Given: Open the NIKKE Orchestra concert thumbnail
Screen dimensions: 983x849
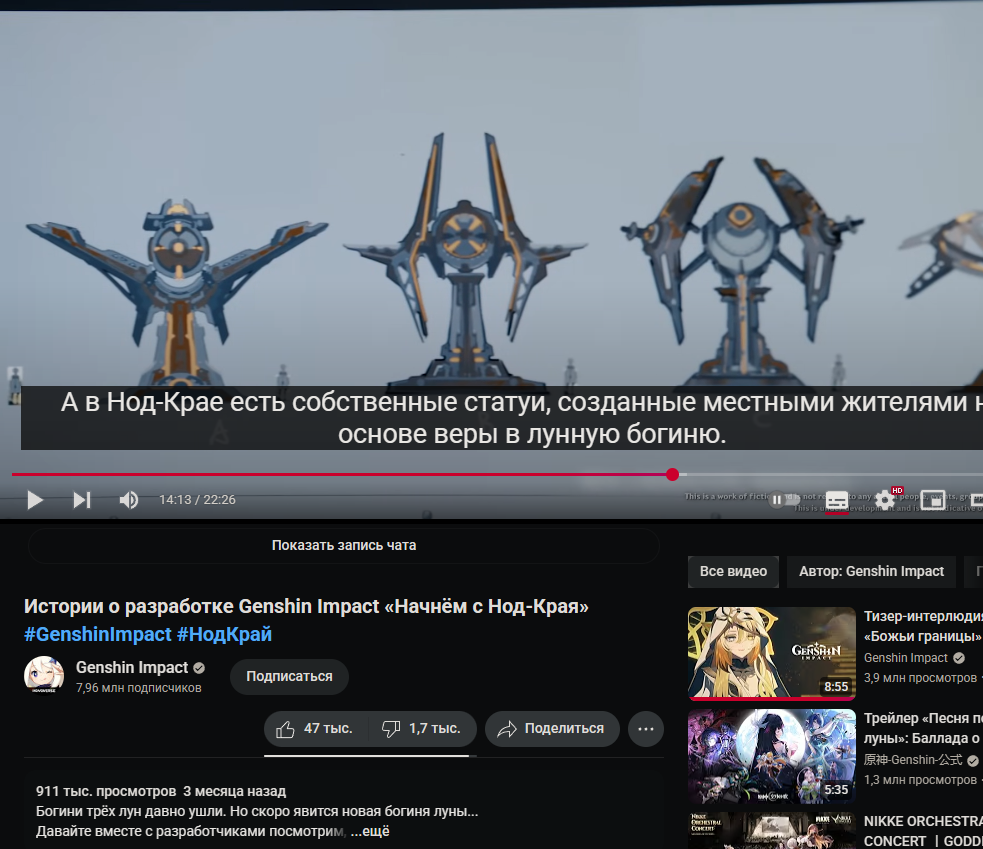Looking at the screenshot, I should tap(772, 831).
